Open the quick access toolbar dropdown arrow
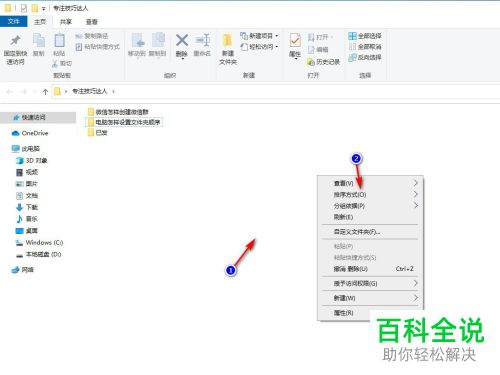This screenshot has height=375, width=500. click(x=43, y=8)
